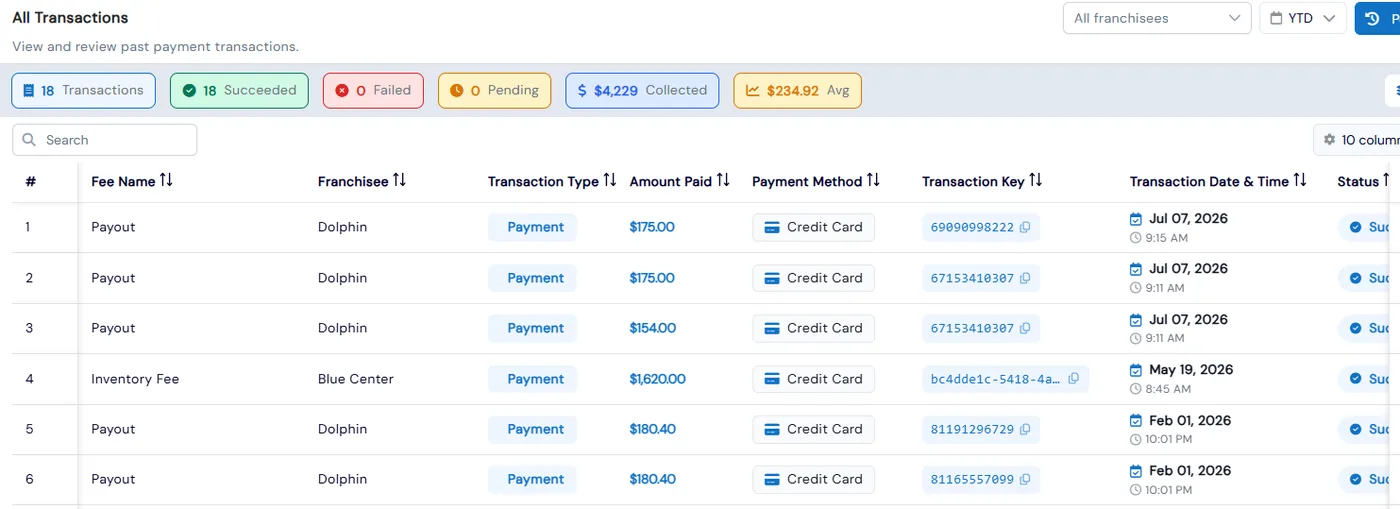This screenshot has height=509, width=1400.
Task: Copy transaction key 81191296729
Action: [1024, 429]
